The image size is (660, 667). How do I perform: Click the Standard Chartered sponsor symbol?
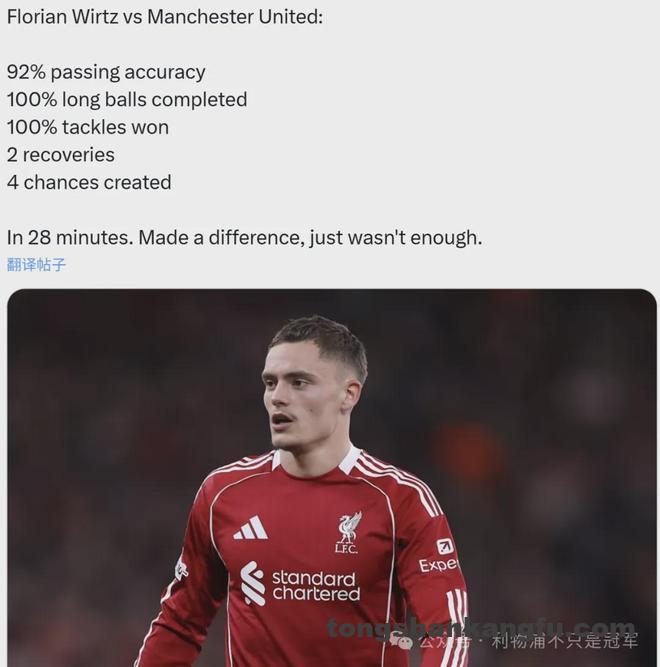click(253, 583)
